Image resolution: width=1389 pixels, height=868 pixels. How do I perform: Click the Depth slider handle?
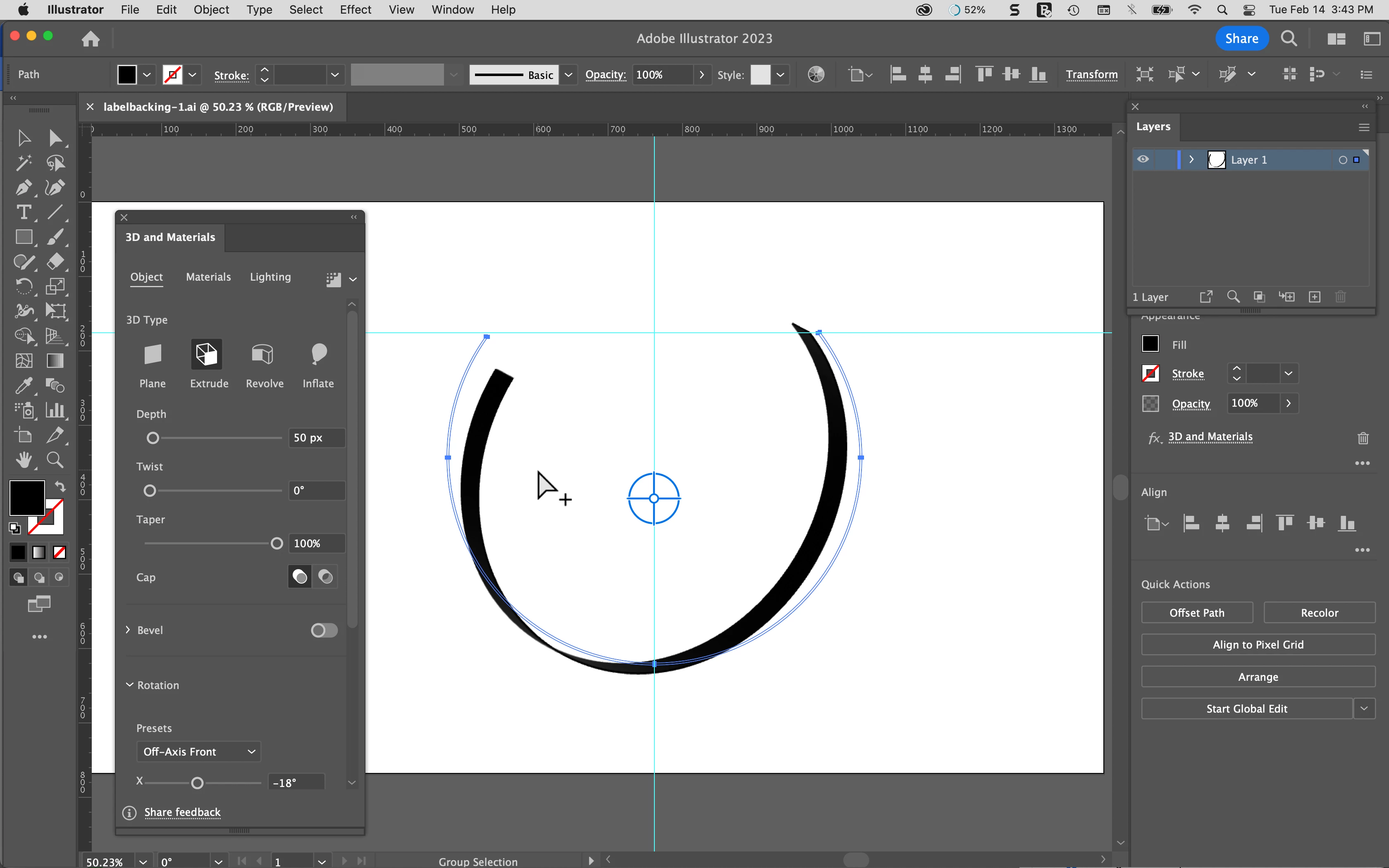153,439
